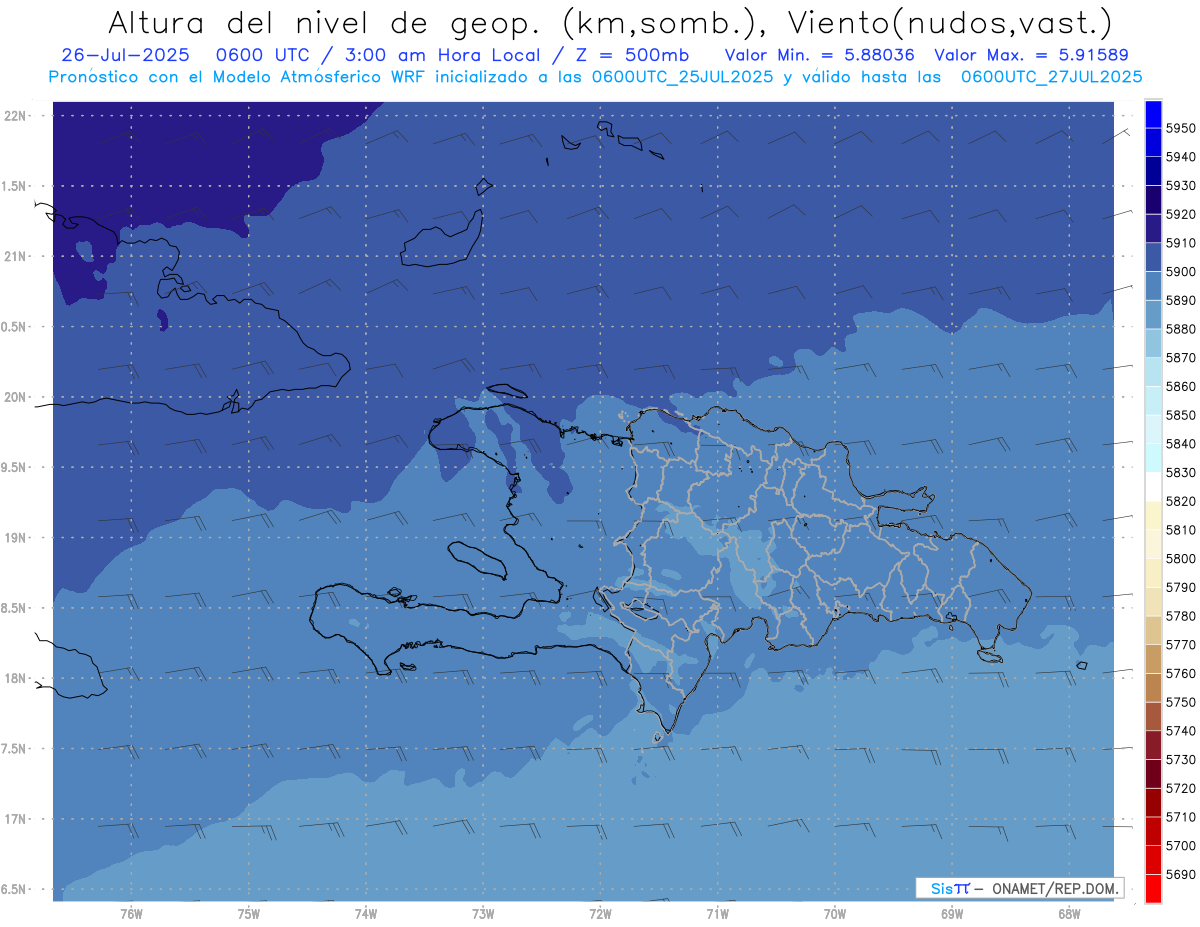Click the legend swatch between 5900 and 5910
This screenshot has width=1200, height=927.
tap(1153, 258)
